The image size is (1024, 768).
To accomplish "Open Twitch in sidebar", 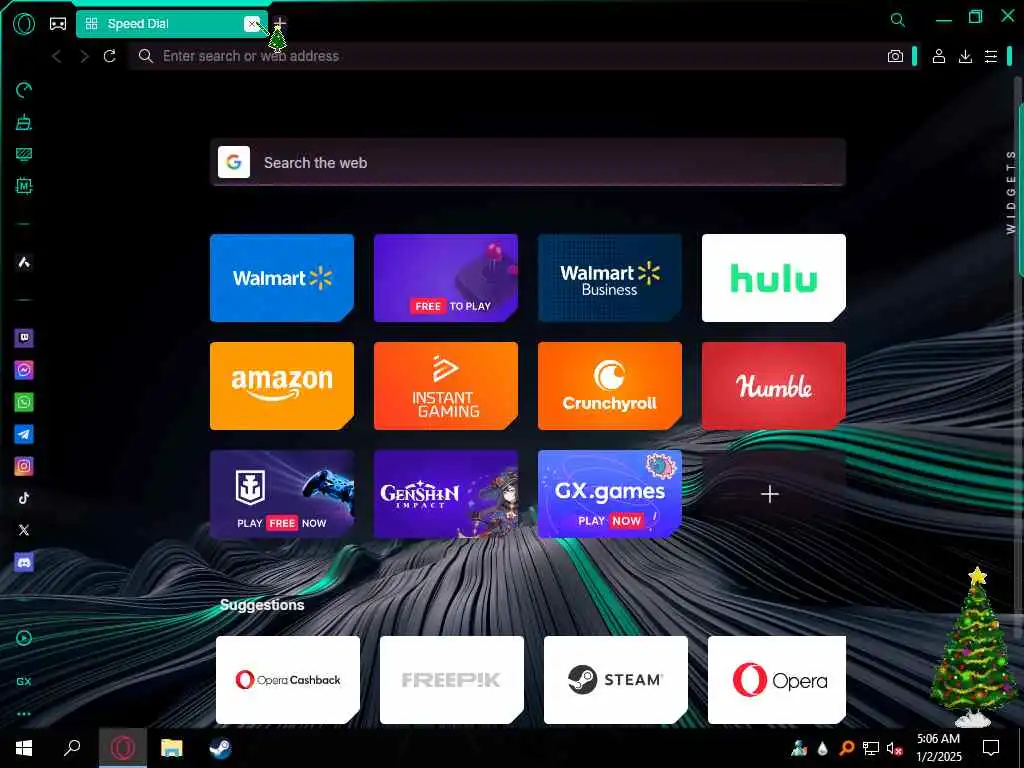I will click(24, 338).
